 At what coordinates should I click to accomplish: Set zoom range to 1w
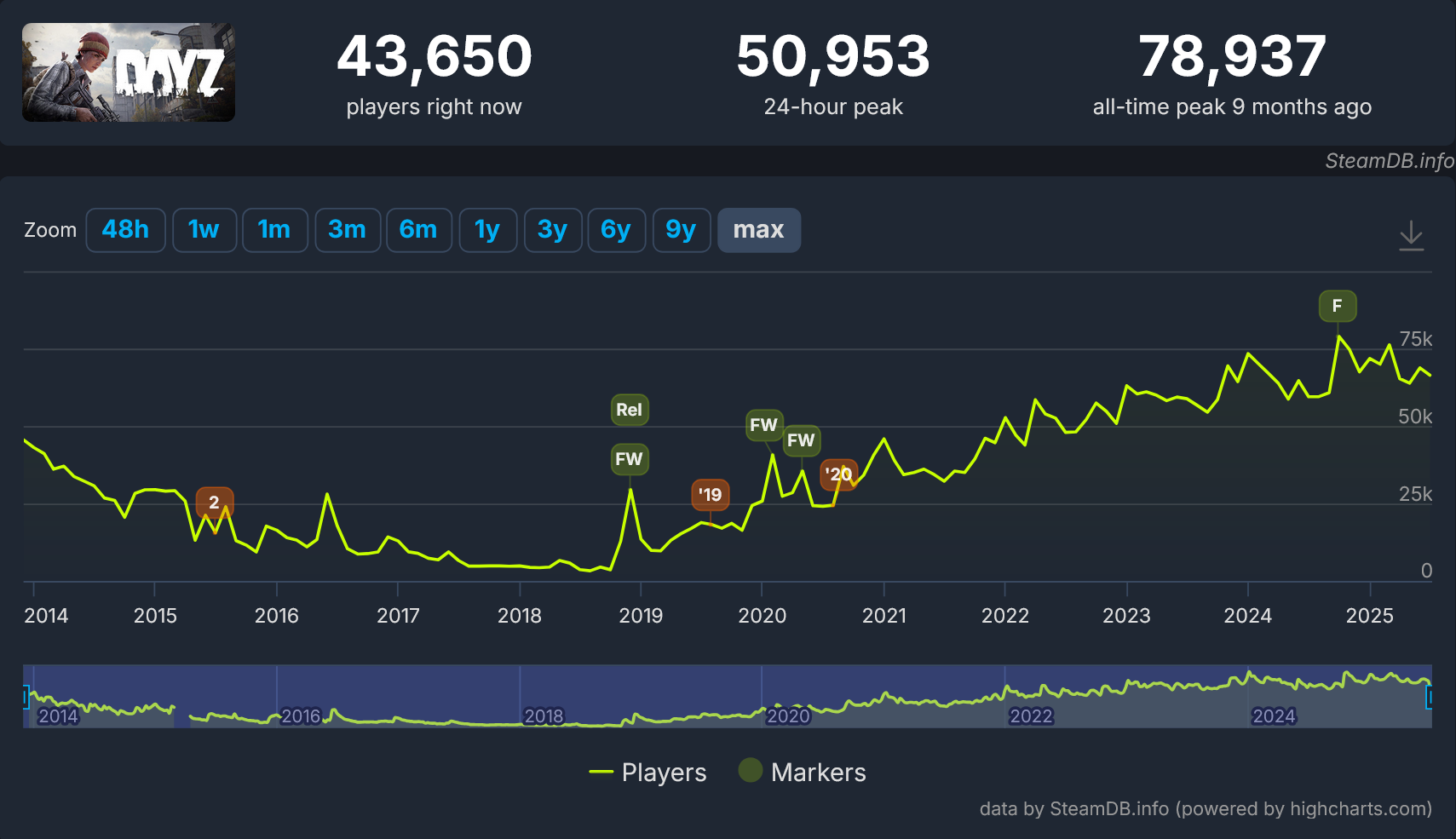[204, 230]
